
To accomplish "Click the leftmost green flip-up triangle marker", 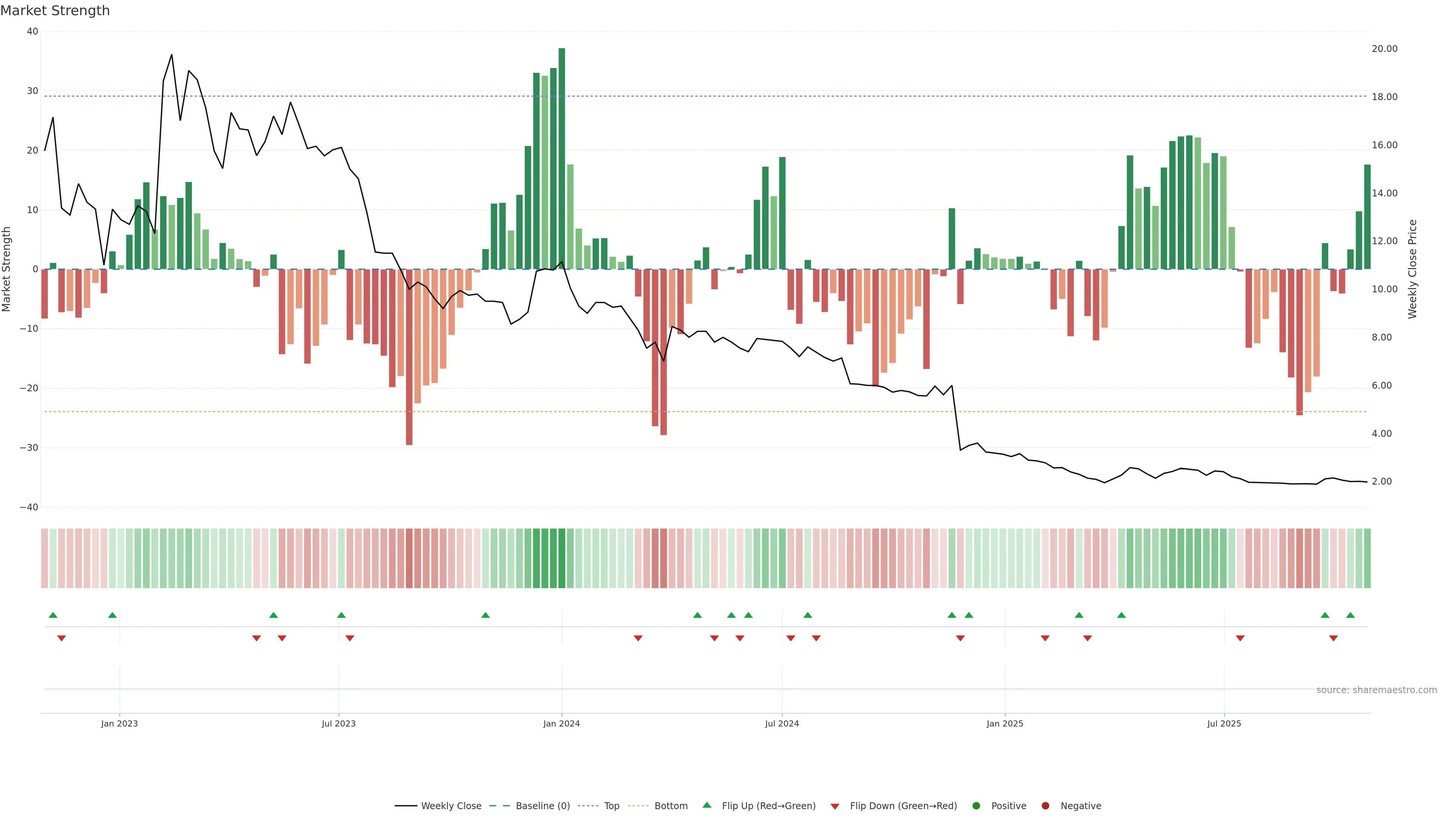I will [x=53, y=615].
